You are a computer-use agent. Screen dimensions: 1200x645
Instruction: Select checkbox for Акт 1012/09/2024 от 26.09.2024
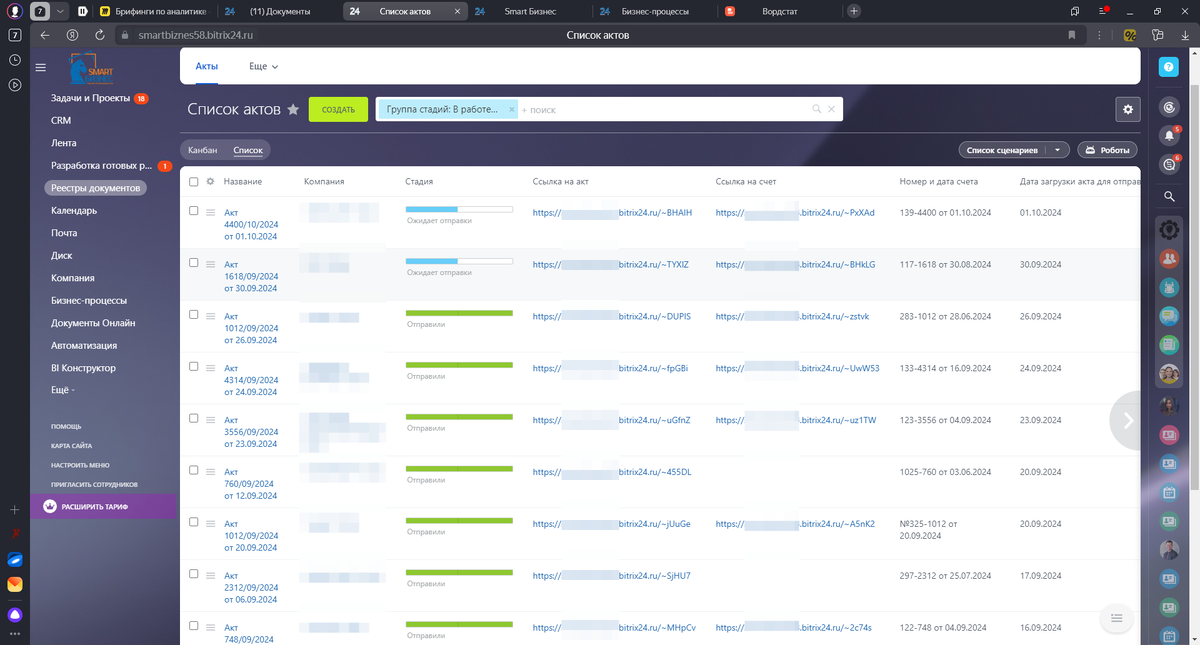click(x=194, y=315)
